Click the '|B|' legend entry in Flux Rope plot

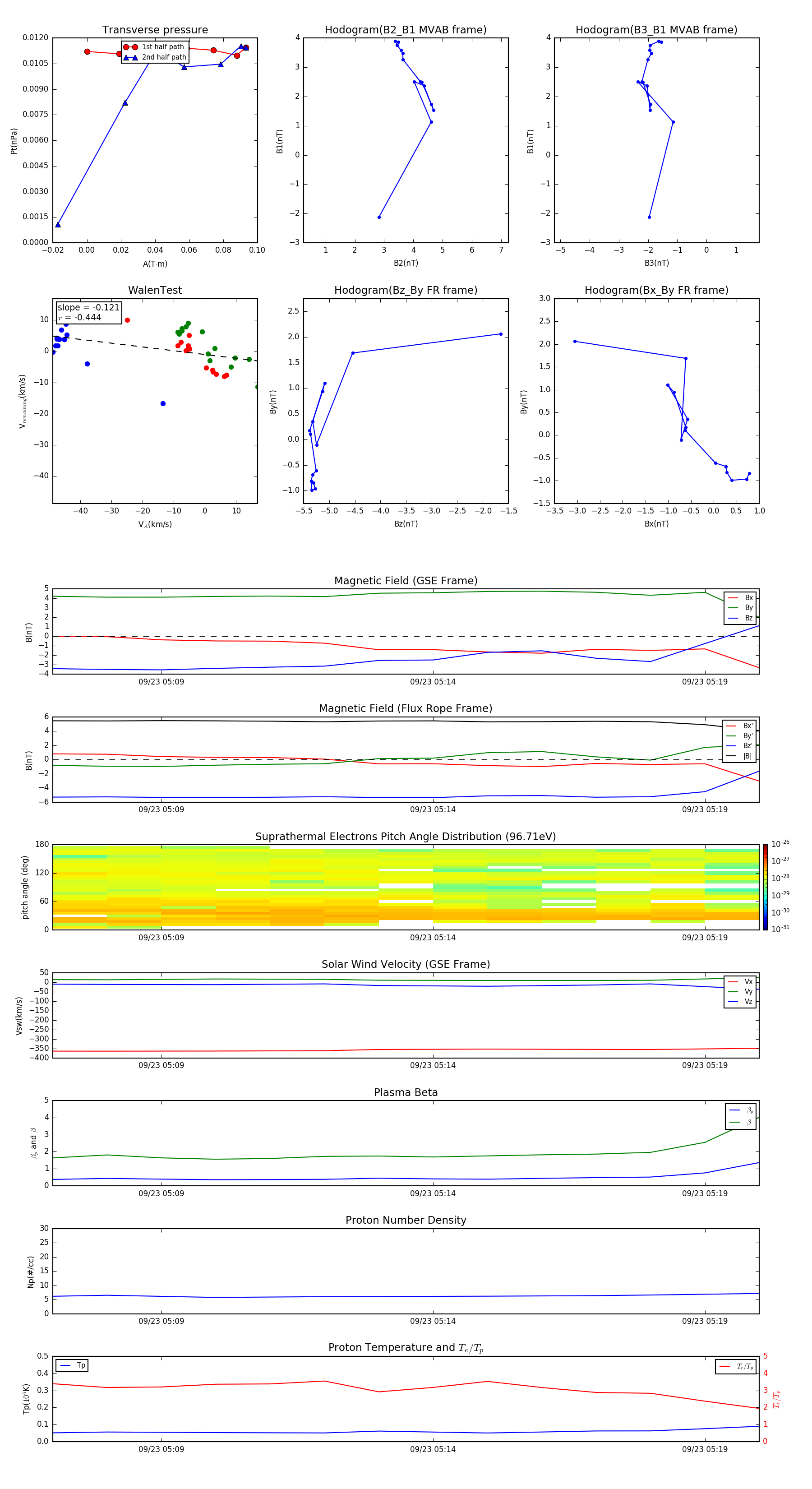(x=740, y=756)
